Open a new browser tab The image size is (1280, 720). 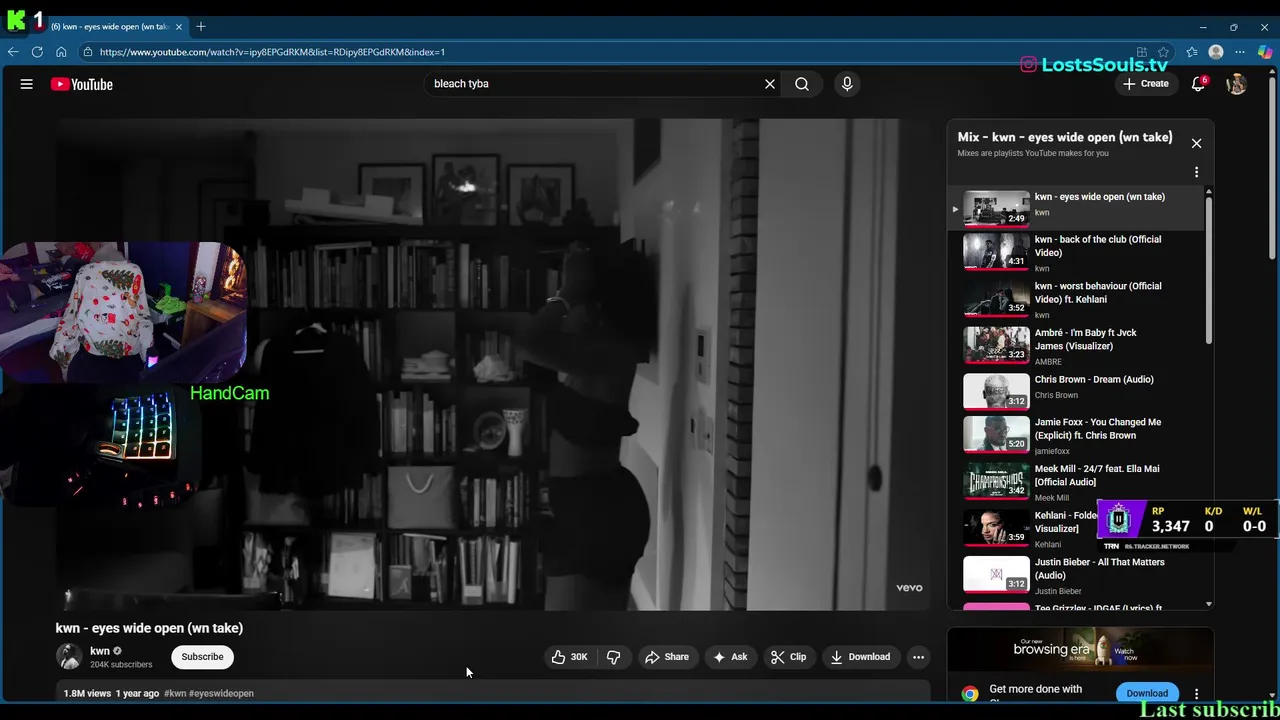(201, 26)
